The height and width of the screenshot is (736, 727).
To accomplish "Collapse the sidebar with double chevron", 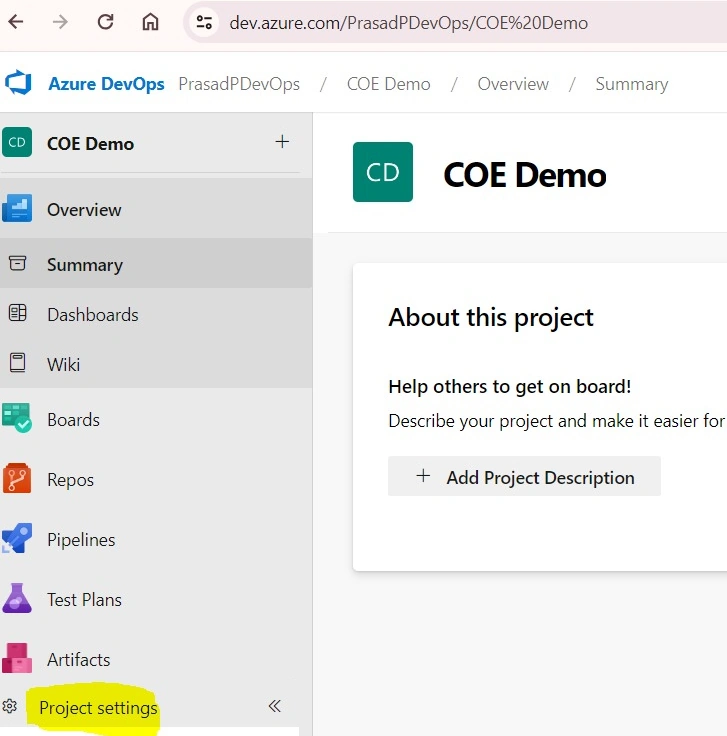I will (x=275, y=706).
